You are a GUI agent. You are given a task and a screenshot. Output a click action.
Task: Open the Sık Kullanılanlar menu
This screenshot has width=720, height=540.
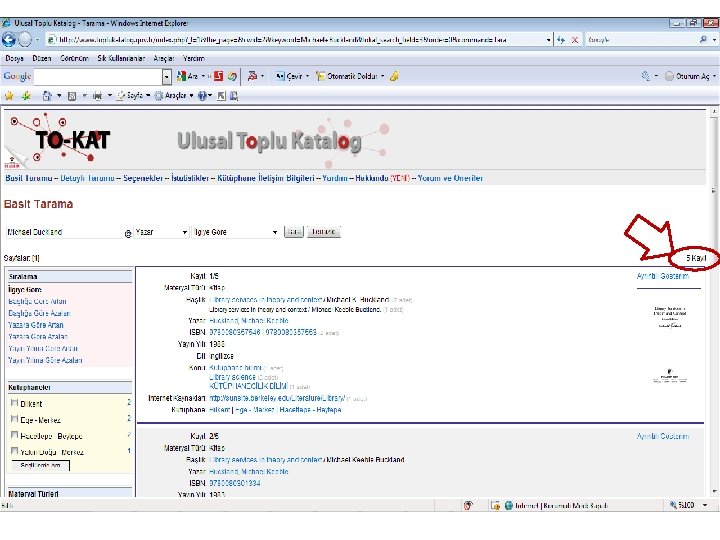point(121,58)
